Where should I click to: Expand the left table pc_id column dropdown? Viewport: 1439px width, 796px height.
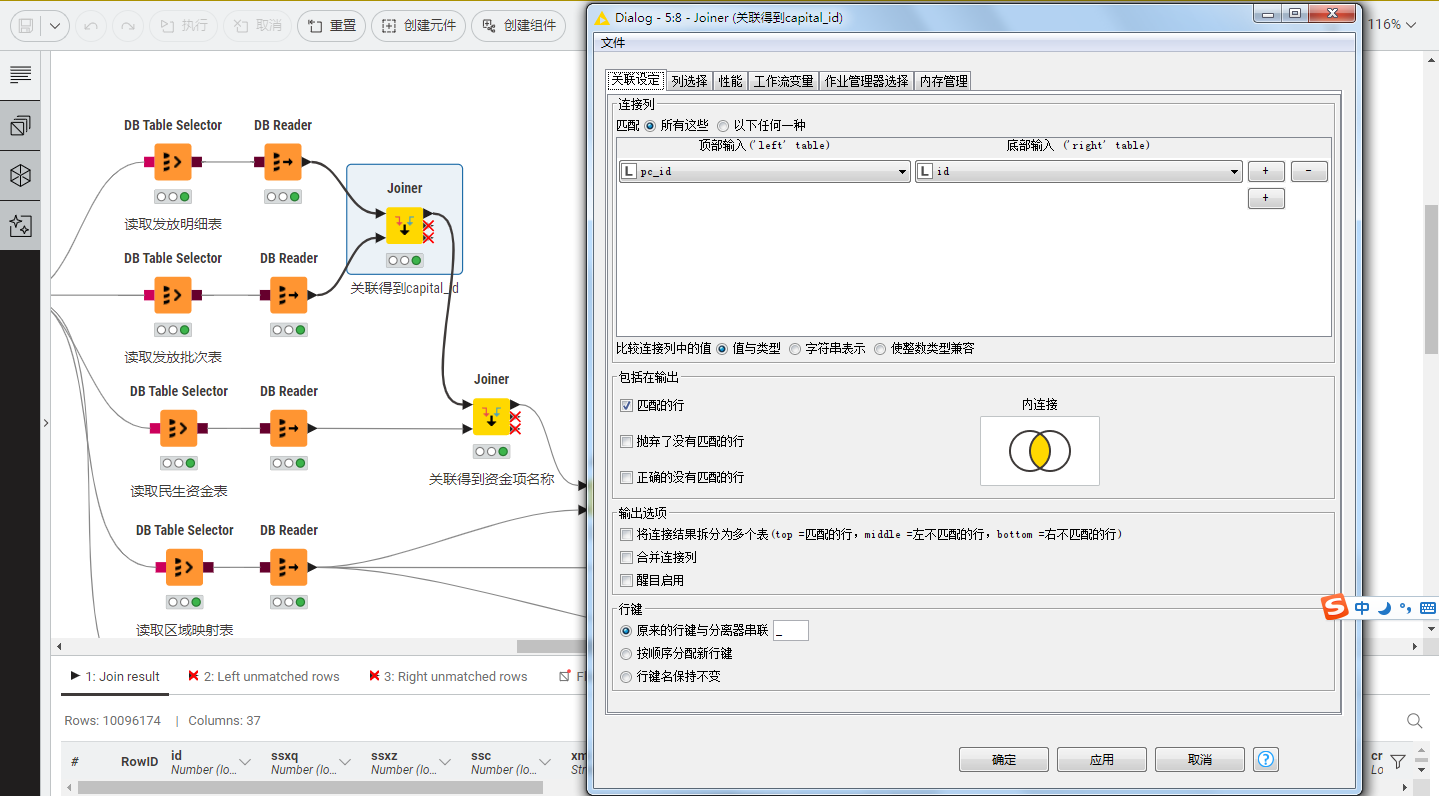[903, 172]
